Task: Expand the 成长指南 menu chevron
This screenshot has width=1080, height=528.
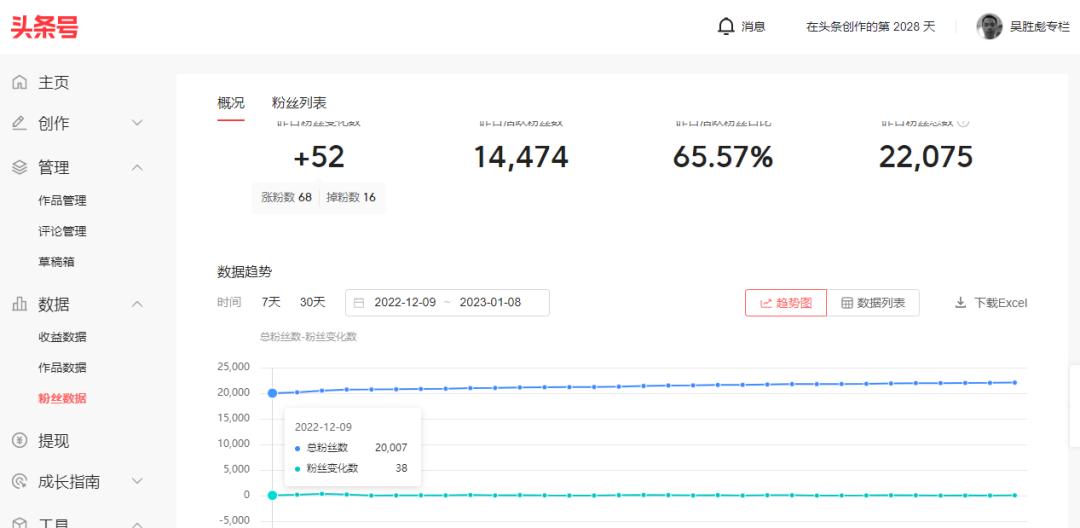Action: (x=138, y=481)
